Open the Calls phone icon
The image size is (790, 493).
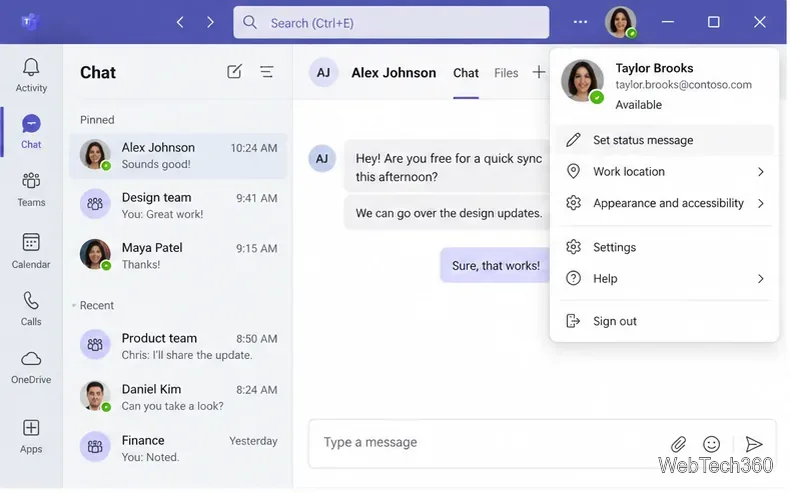pyautogui.click(x=31, y=301)
